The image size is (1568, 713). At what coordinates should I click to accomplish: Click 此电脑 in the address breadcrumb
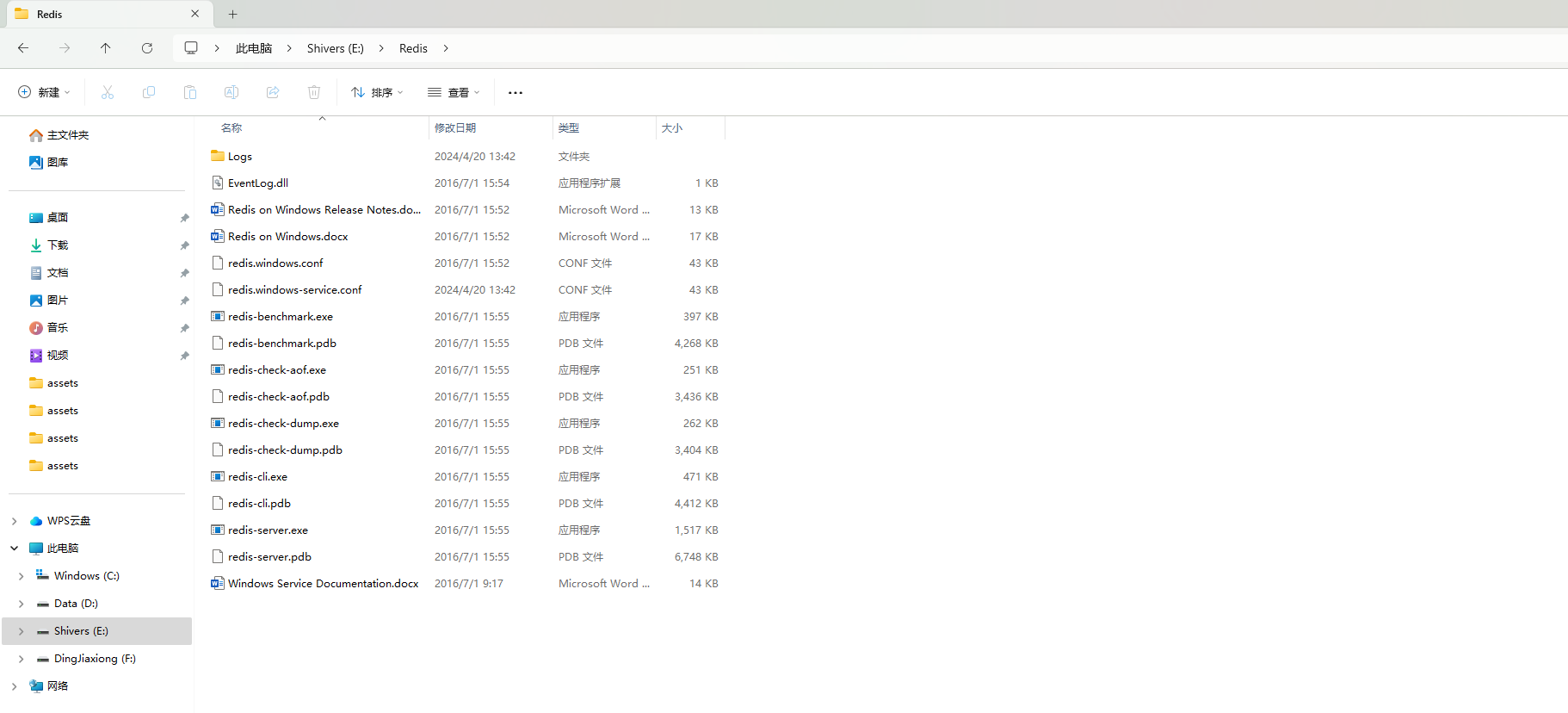[254, 48]
